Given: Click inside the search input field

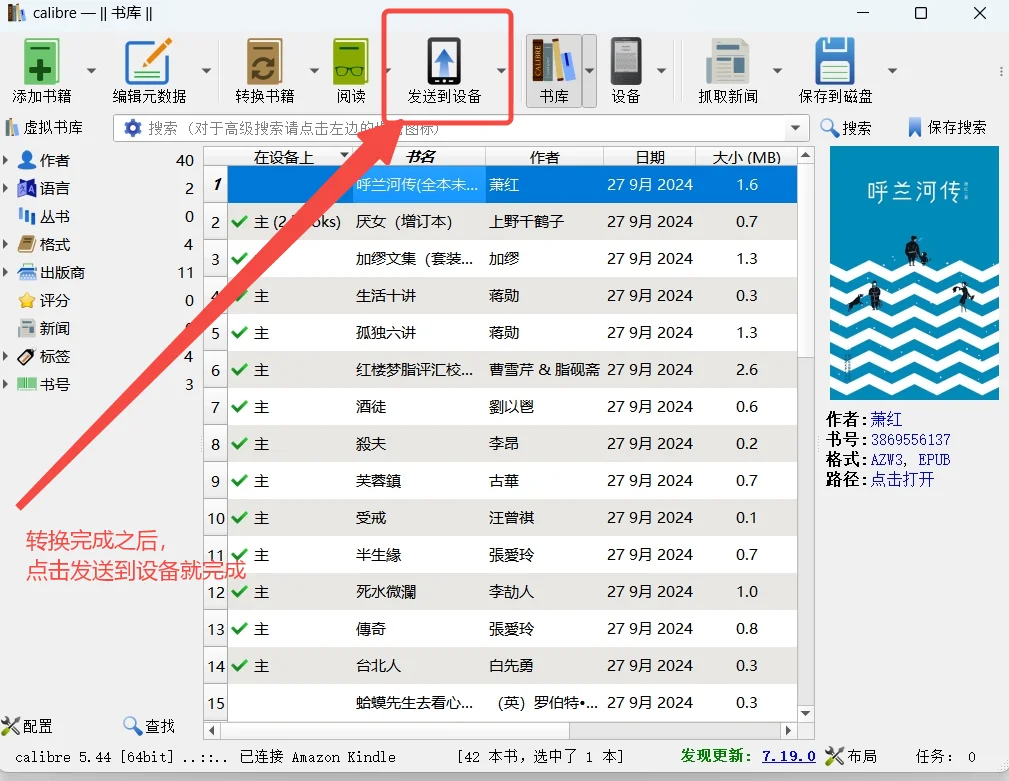Looking at the screenshot, I should (463, 128).
